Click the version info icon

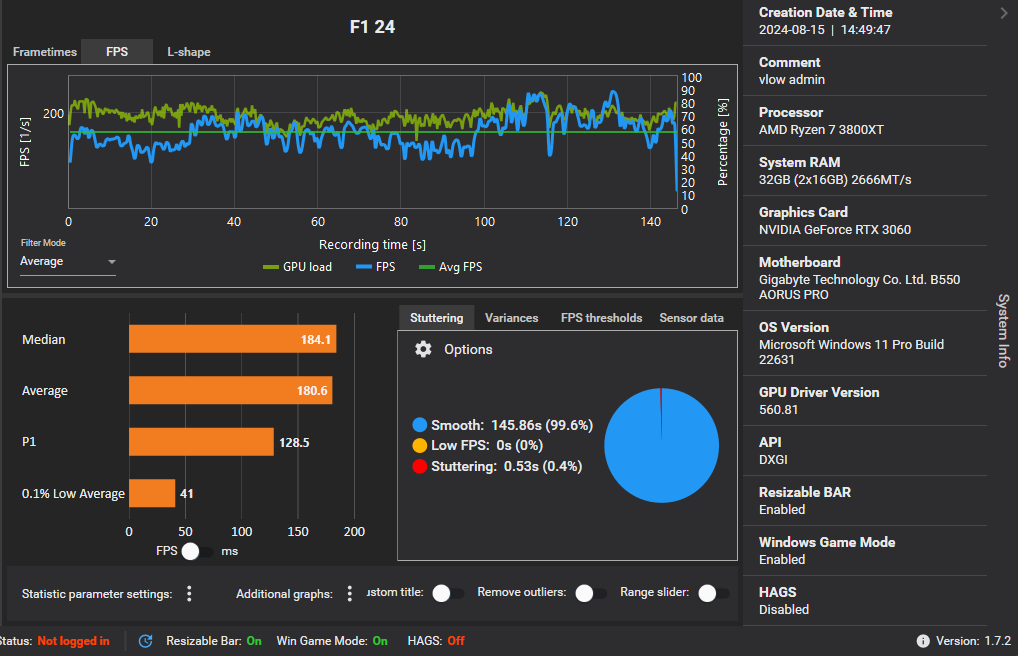(x=923, y=641)
